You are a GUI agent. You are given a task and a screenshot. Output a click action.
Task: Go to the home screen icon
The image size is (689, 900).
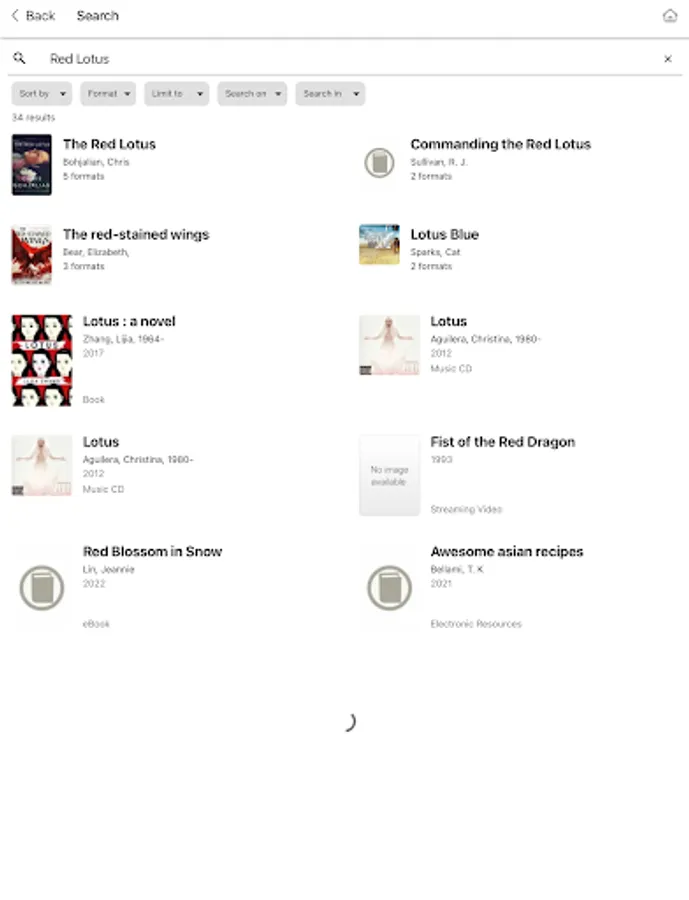click(670, 16)
